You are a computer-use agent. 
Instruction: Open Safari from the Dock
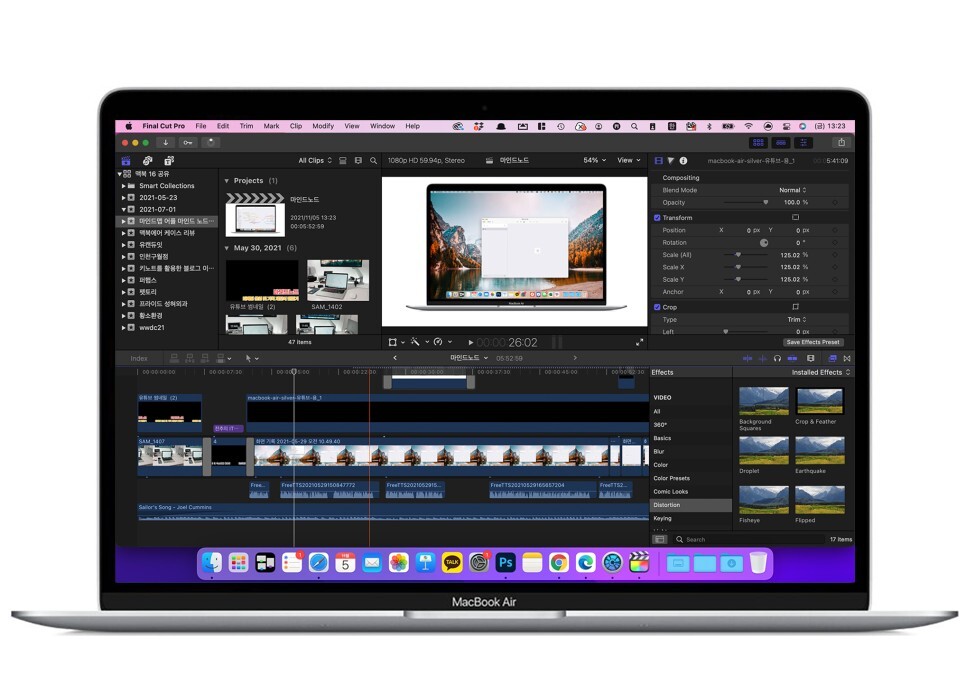319,563
